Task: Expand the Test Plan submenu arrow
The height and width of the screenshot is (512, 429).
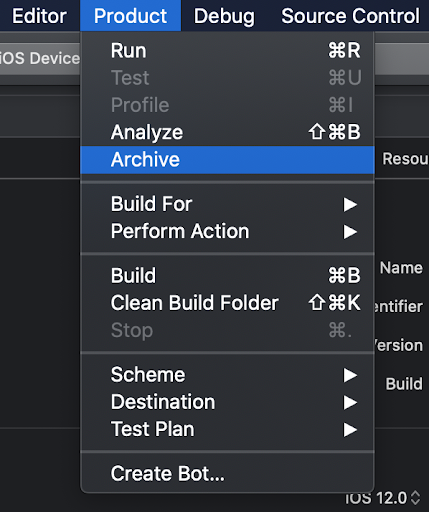Action: [x=350, y=430]
